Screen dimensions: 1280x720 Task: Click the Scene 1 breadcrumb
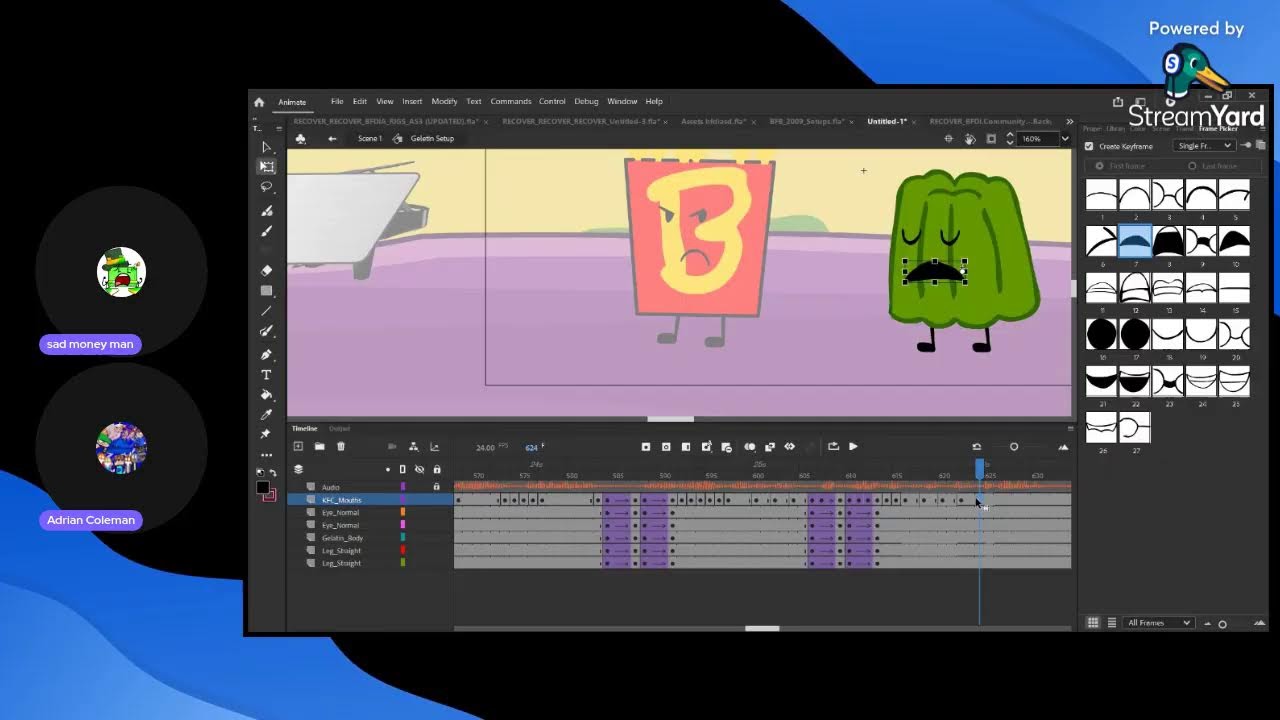pyautogui.click(x=370, y=139)
